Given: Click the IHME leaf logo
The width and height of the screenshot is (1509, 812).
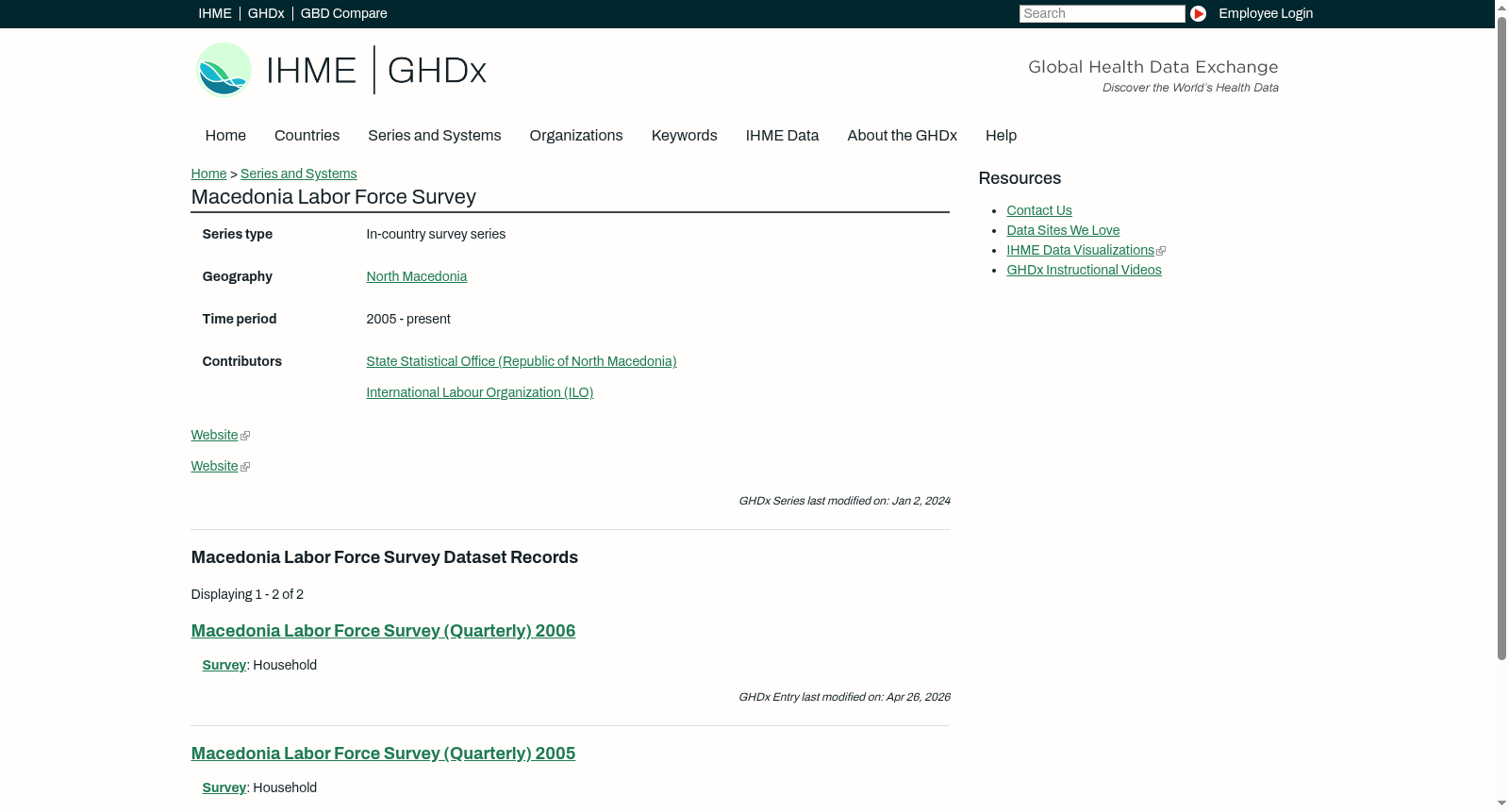Looking at the screenshot, I should coord(224,70).
